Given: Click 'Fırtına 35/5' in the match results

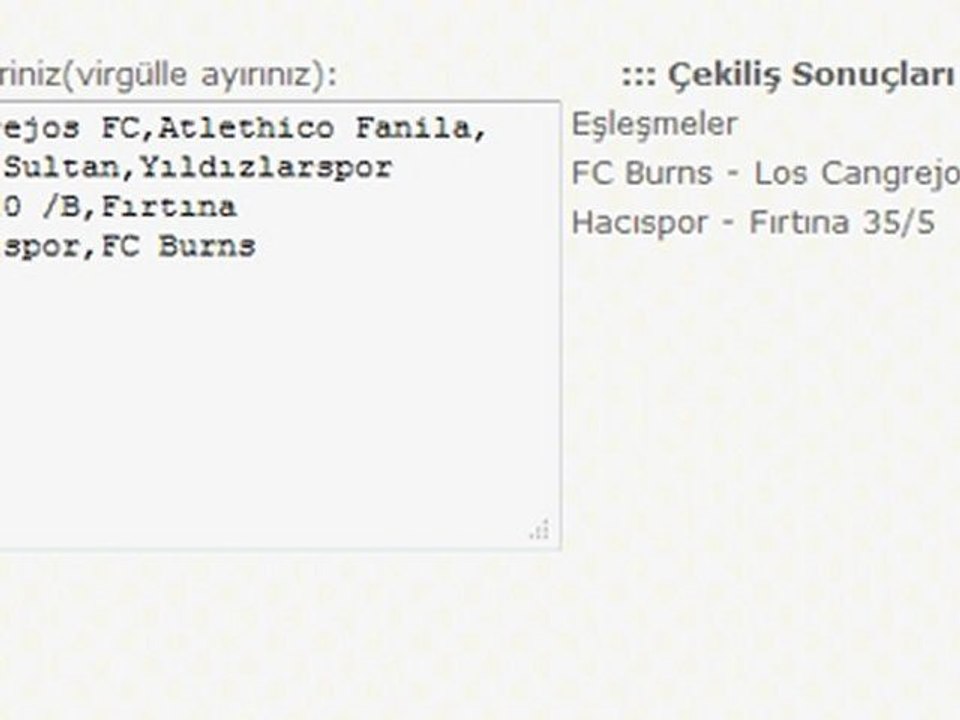Looking at the screenshot, I should (x=842, y=222).
